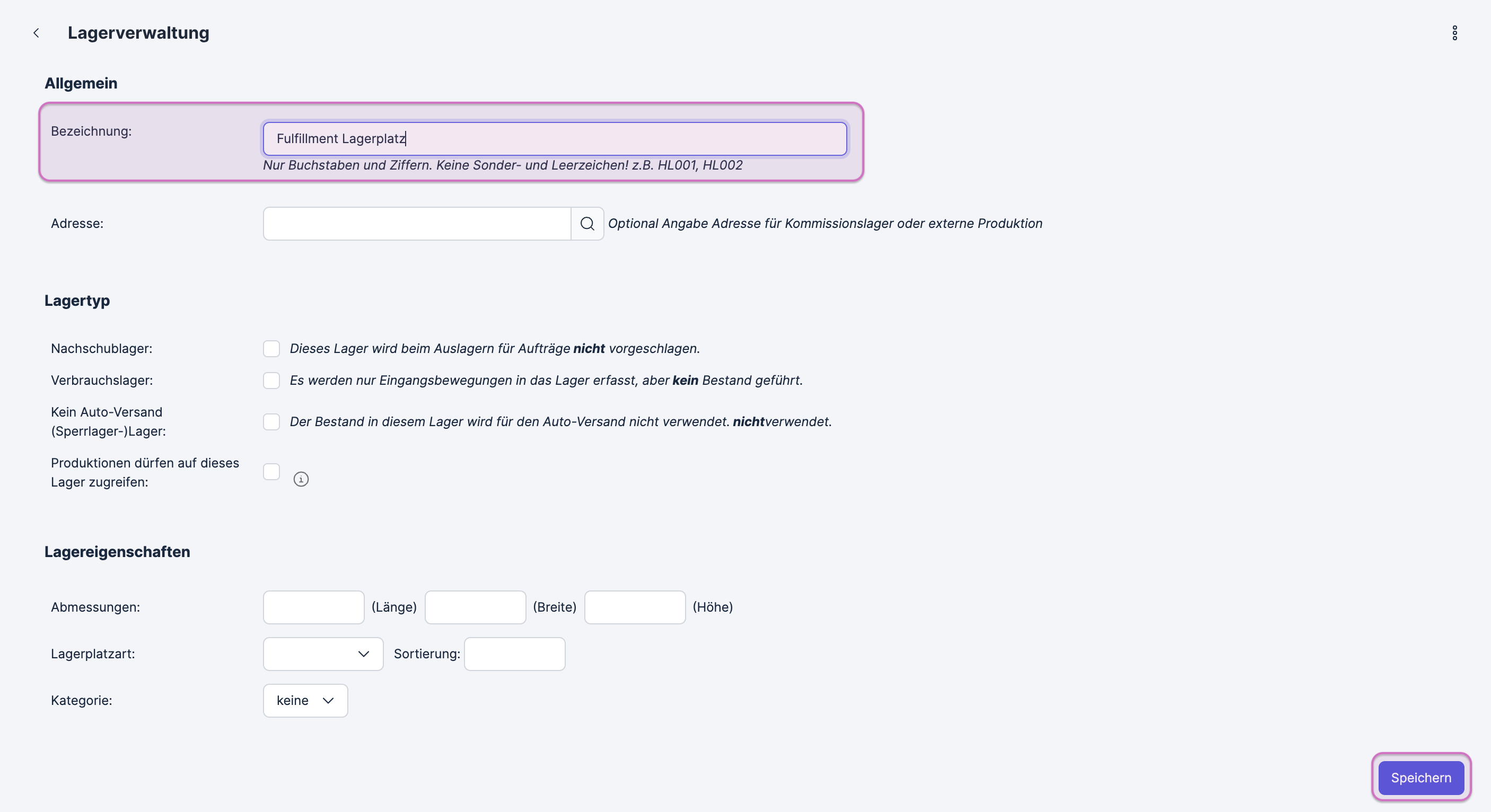Click the Lagertyp section heading
This screenshot has width=1491, height=812.
click(77, 301)
